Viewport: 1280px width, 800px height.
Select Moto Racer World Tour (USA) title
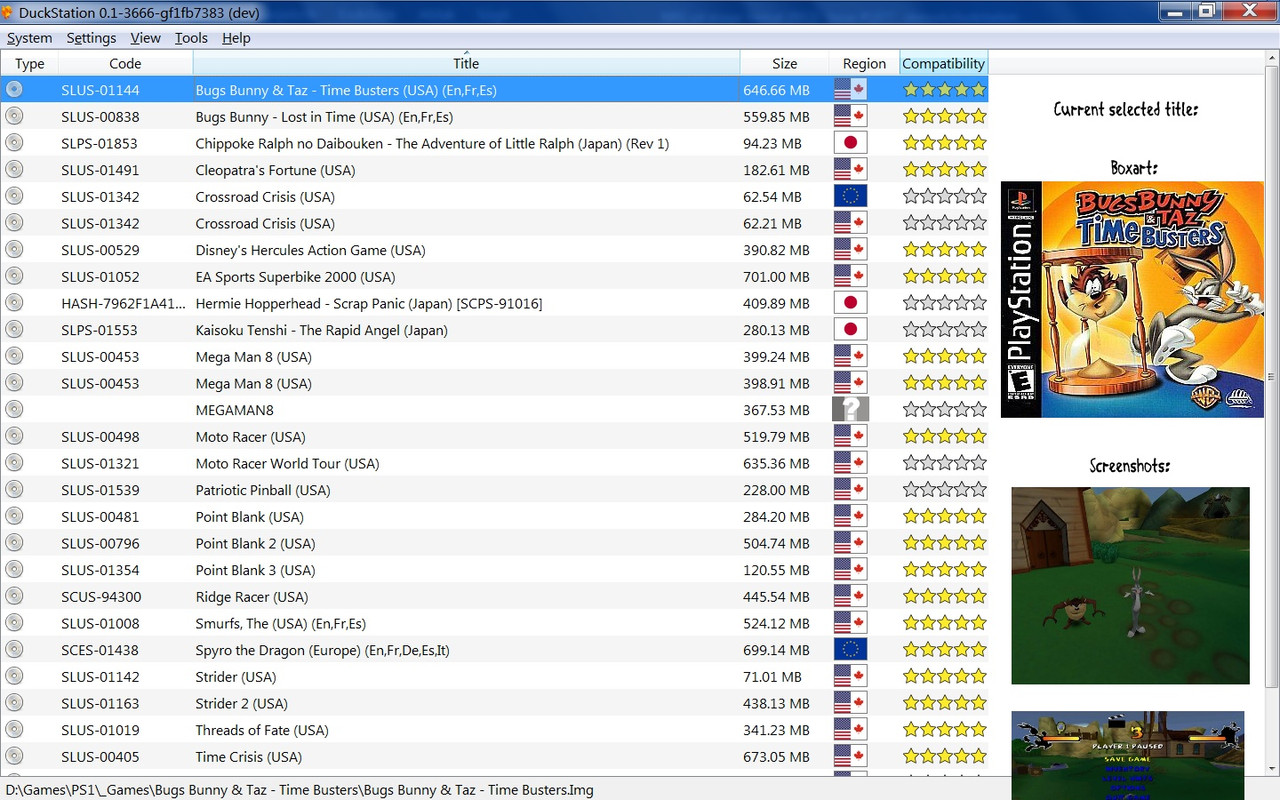[x=287, y=463]
